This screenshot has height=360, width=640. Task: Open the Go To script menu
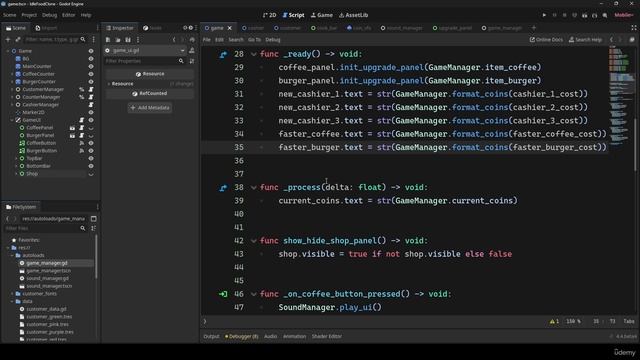(254, 40)
